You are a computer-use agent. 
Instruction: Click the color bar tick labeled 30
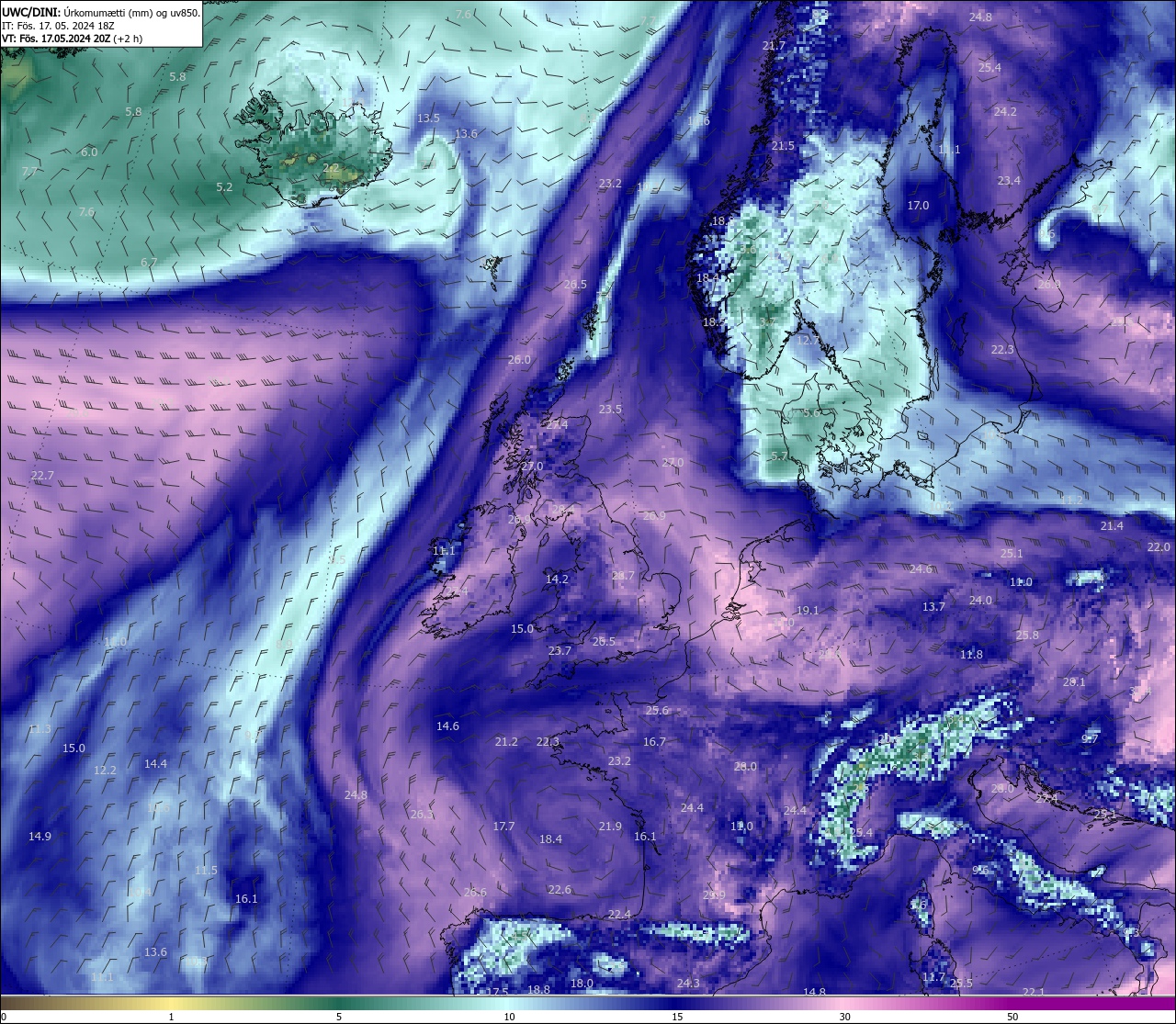pos(844,1017)
